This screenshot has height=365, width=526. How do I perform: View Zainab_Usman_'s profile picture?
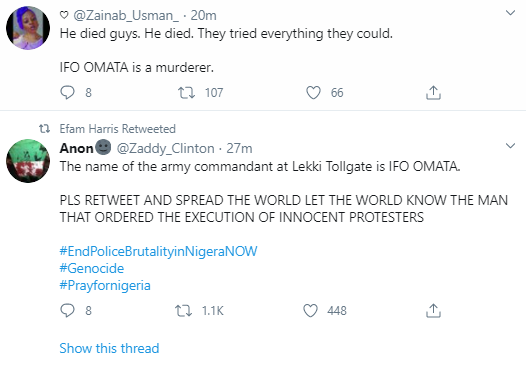pyautogui.click(x=28, y=28)
